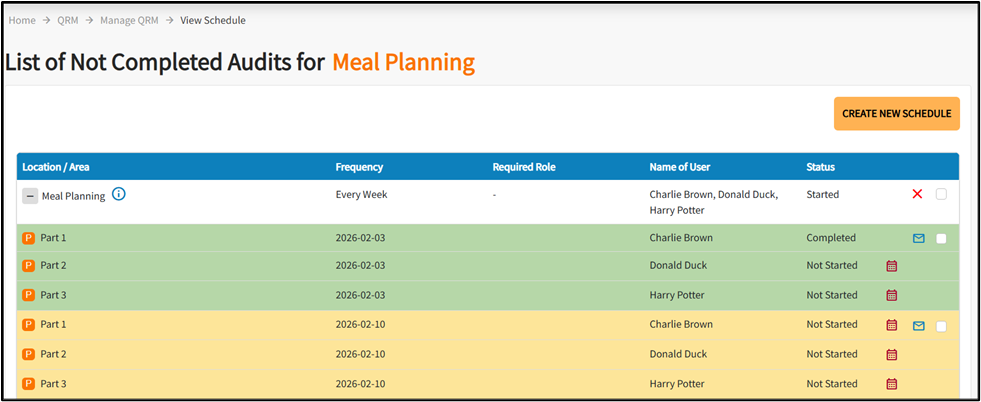This screenshot has width=981, height=402.
Task: Click the Status column header
Action: 820,167
